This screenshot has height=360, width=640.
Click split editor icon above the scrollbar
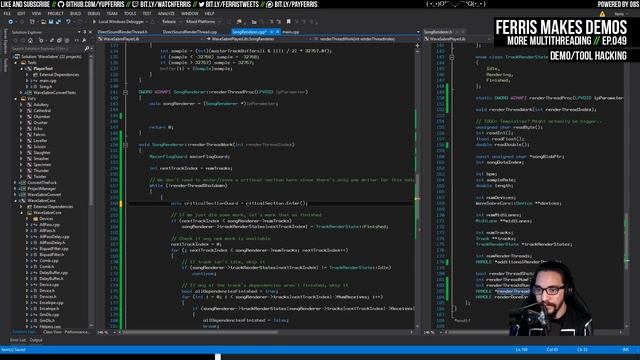[x=418, y=46]
